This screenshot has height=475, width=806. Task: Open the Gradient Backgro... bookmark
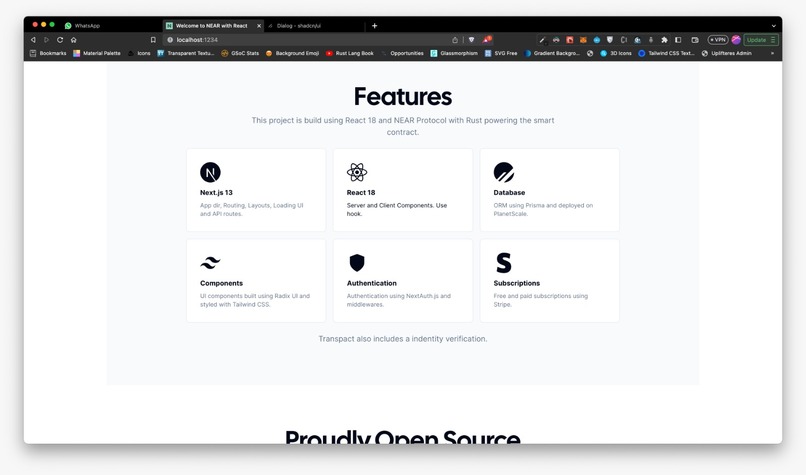pyautogui.click(x=552, y=53)
